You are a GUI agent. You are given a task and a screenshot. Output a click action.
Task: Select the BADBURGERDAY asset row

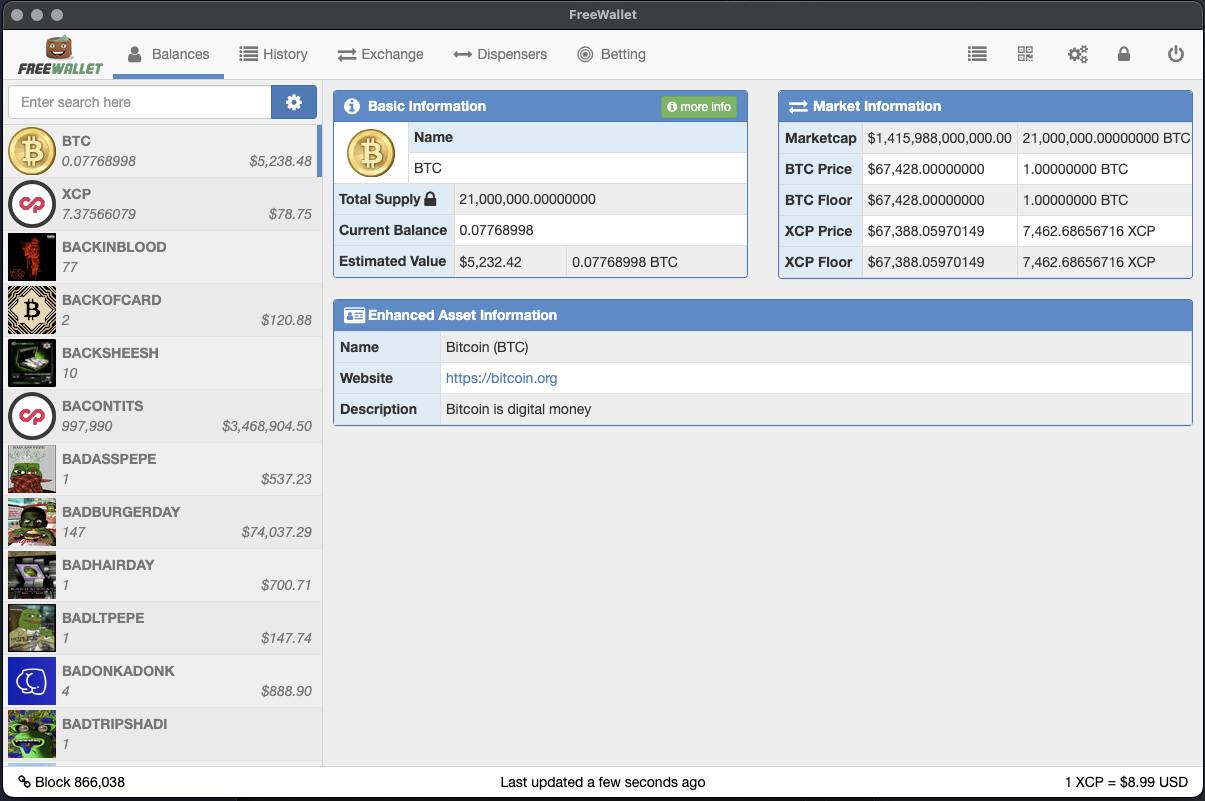[160, 522]
